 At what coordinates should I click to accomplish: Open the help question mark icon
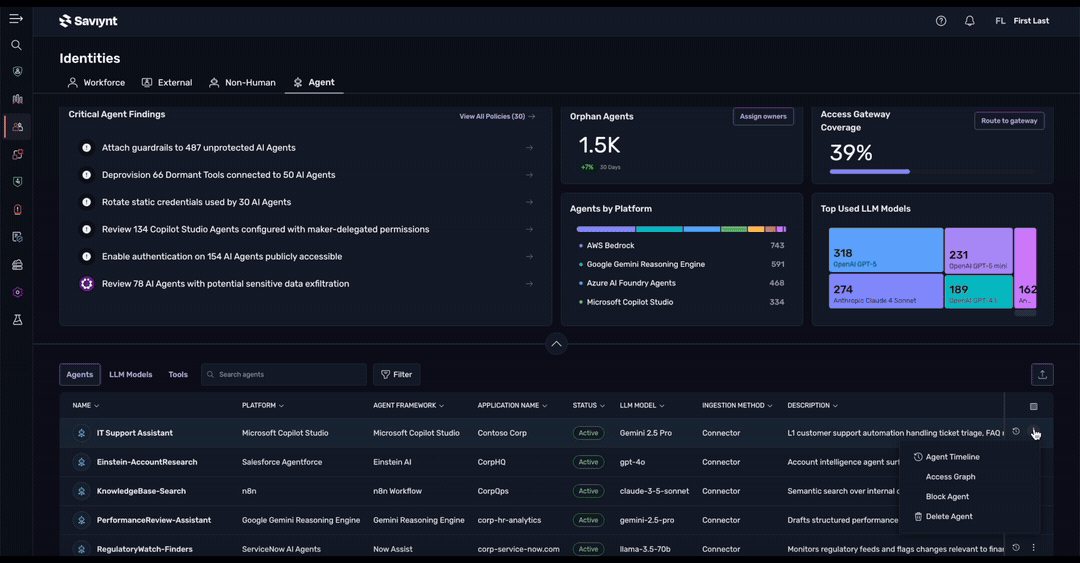[x=941, y=21]
